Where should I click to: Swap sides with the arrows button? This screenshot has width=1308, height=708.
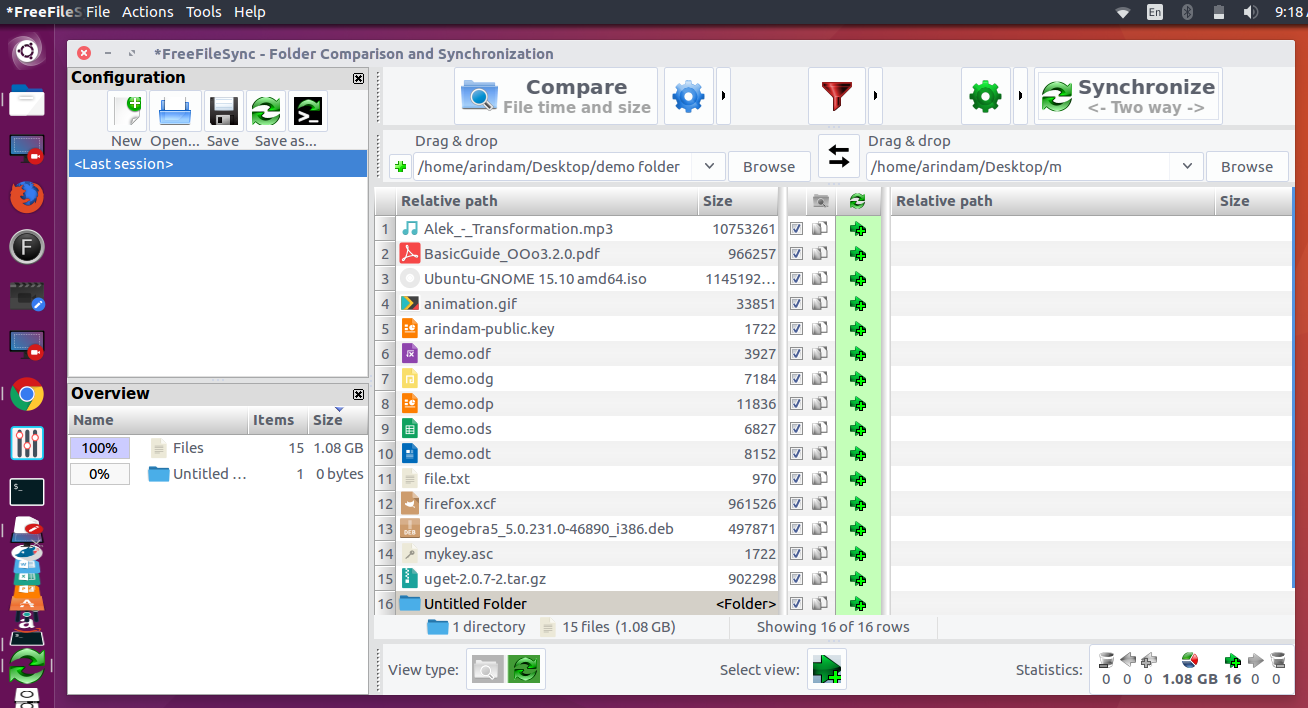point(839,156)
